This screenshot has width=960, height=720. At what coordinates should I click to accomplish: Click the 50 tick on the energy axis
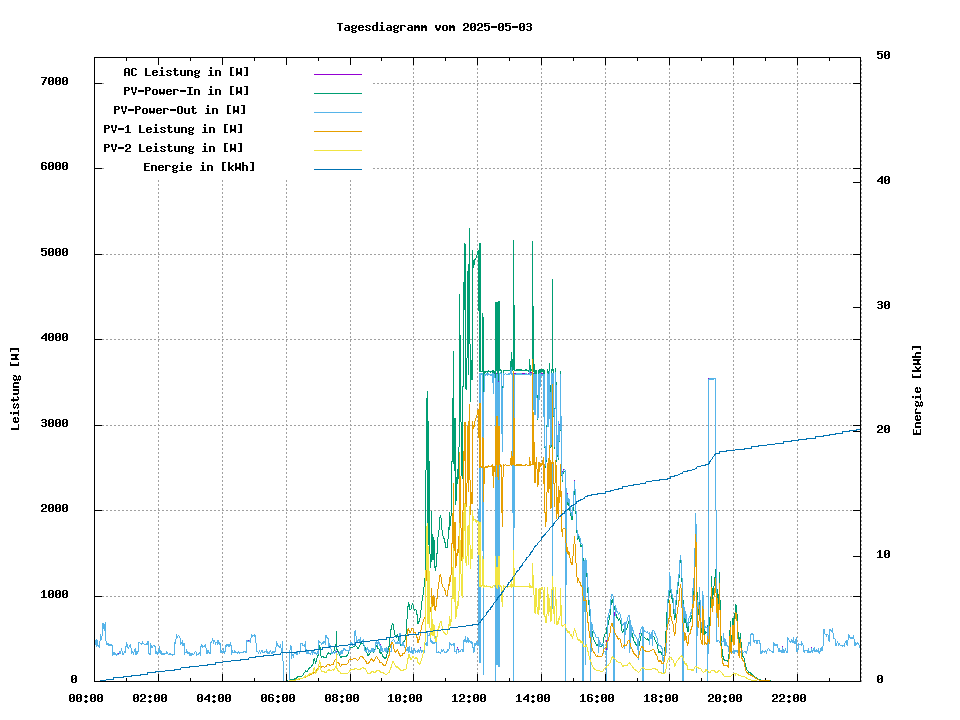(883, 55)
